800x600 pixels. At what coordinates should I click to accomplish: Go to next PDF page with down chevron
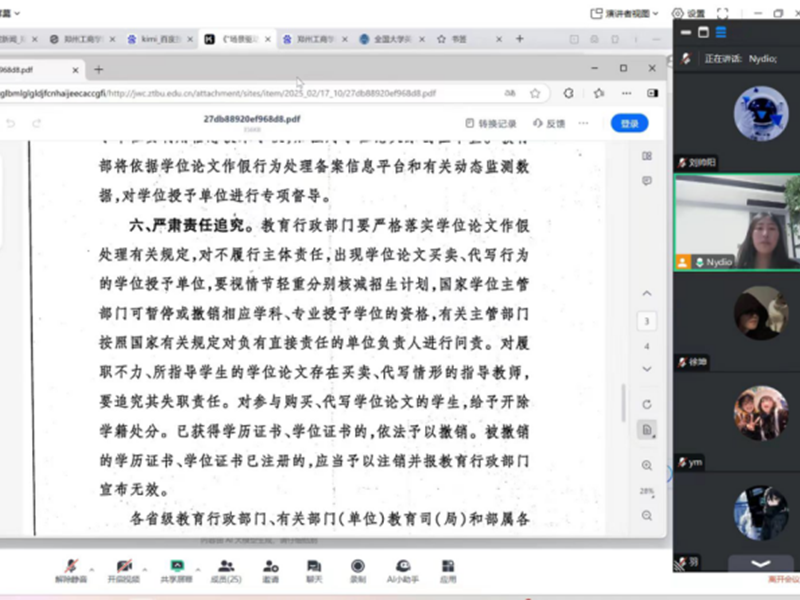[x=647, y=368]
